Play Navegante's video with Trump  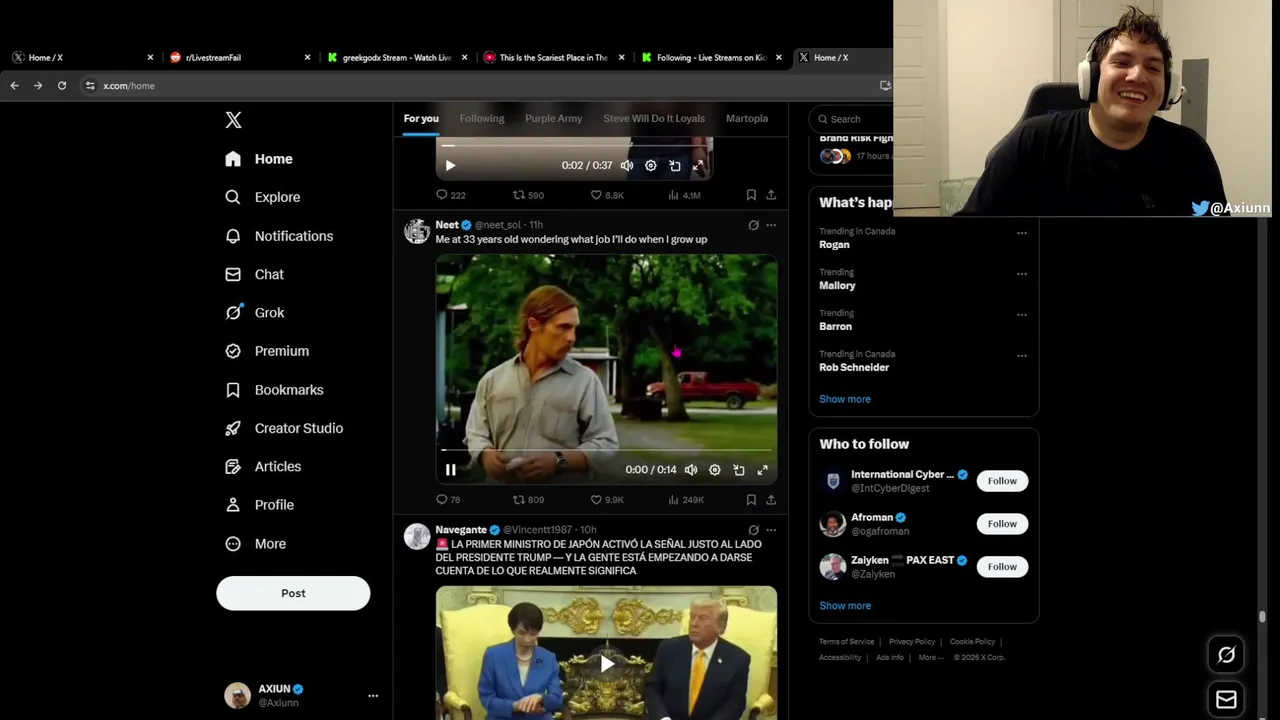coord(606,663)
